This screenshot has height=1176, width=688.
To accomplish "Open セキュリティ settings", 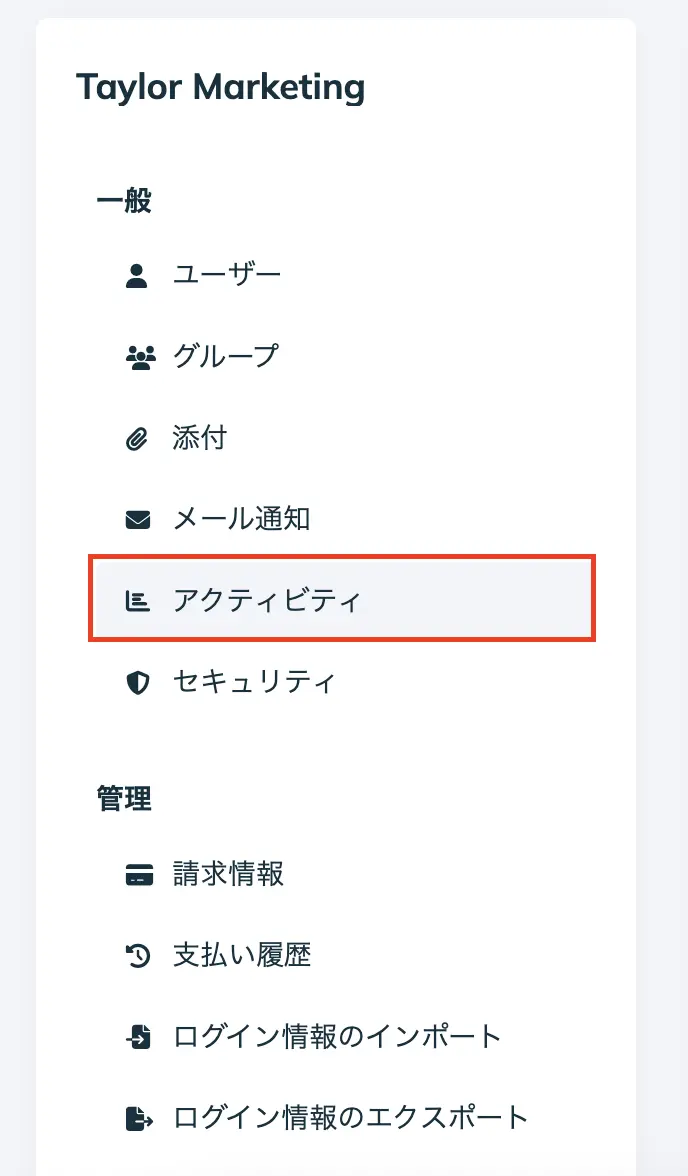I will 254,683.
